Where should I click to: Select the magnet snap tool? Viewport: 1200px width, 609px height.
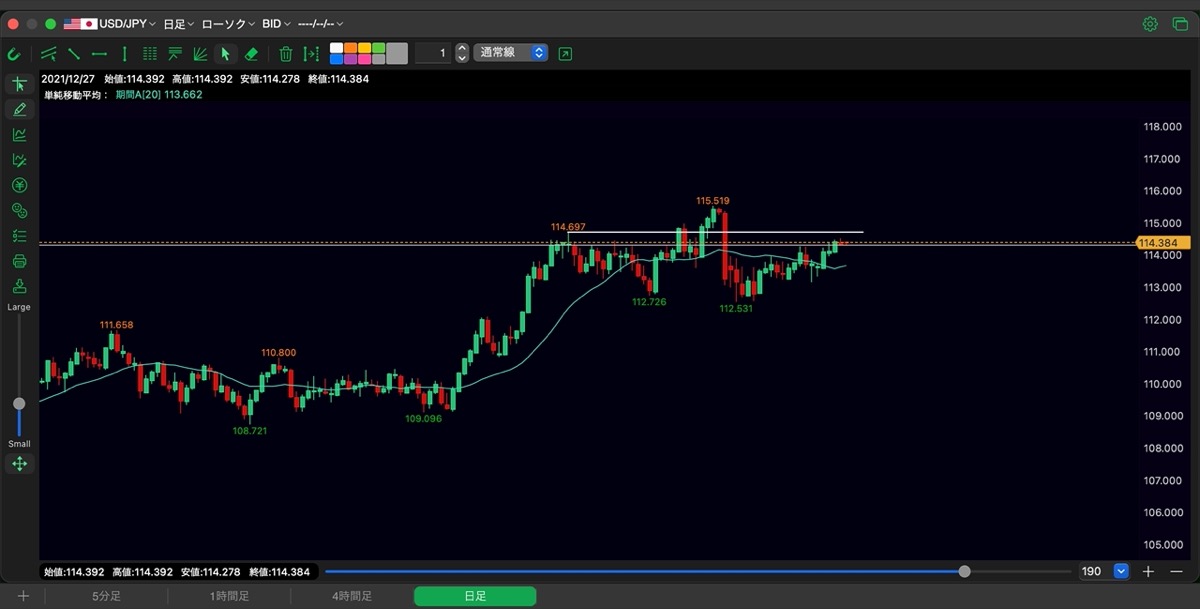point(14,54)
